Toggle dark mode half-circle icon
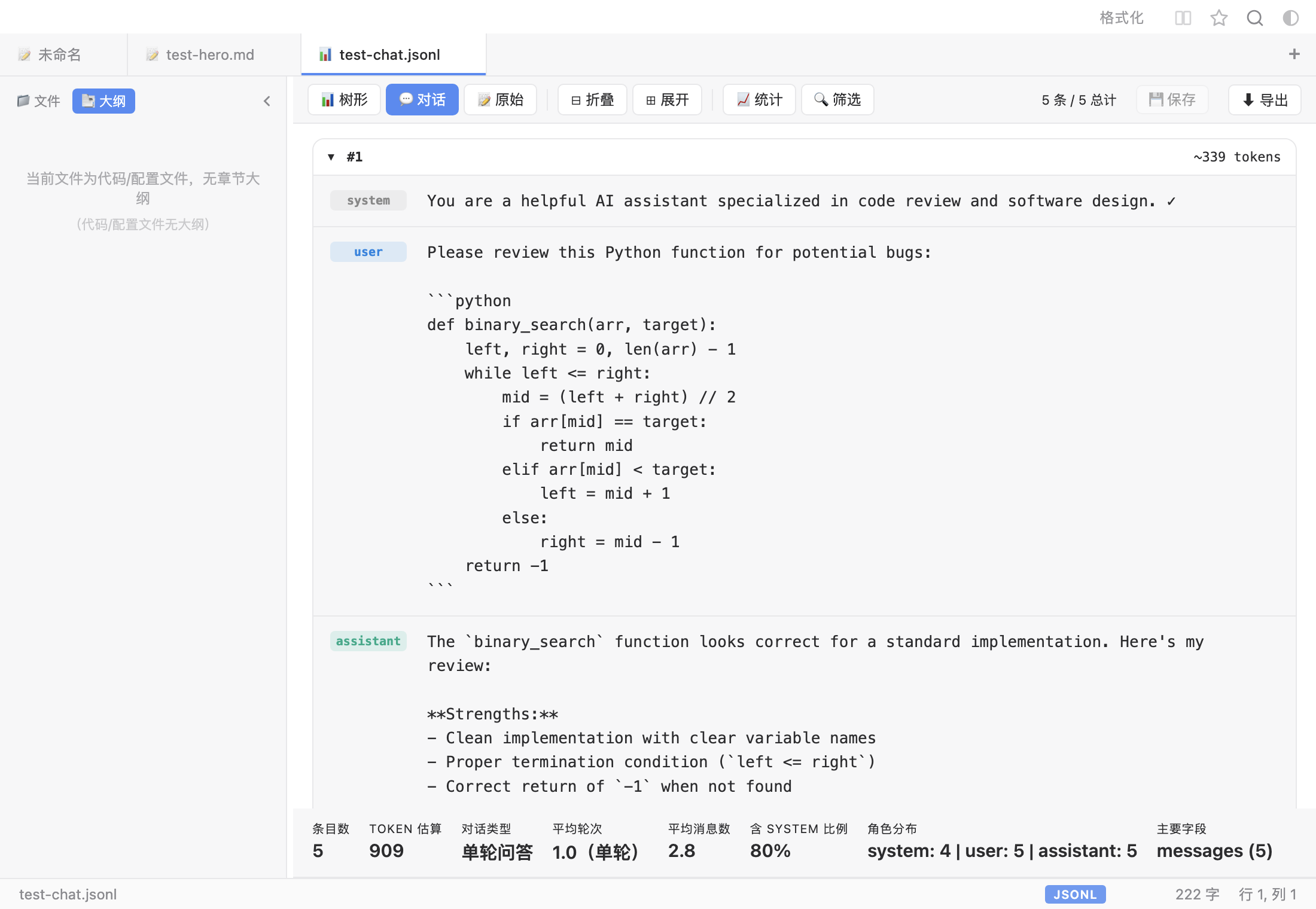The width and height of the screenshot is (1316, 909). (x=1290, y=18)
